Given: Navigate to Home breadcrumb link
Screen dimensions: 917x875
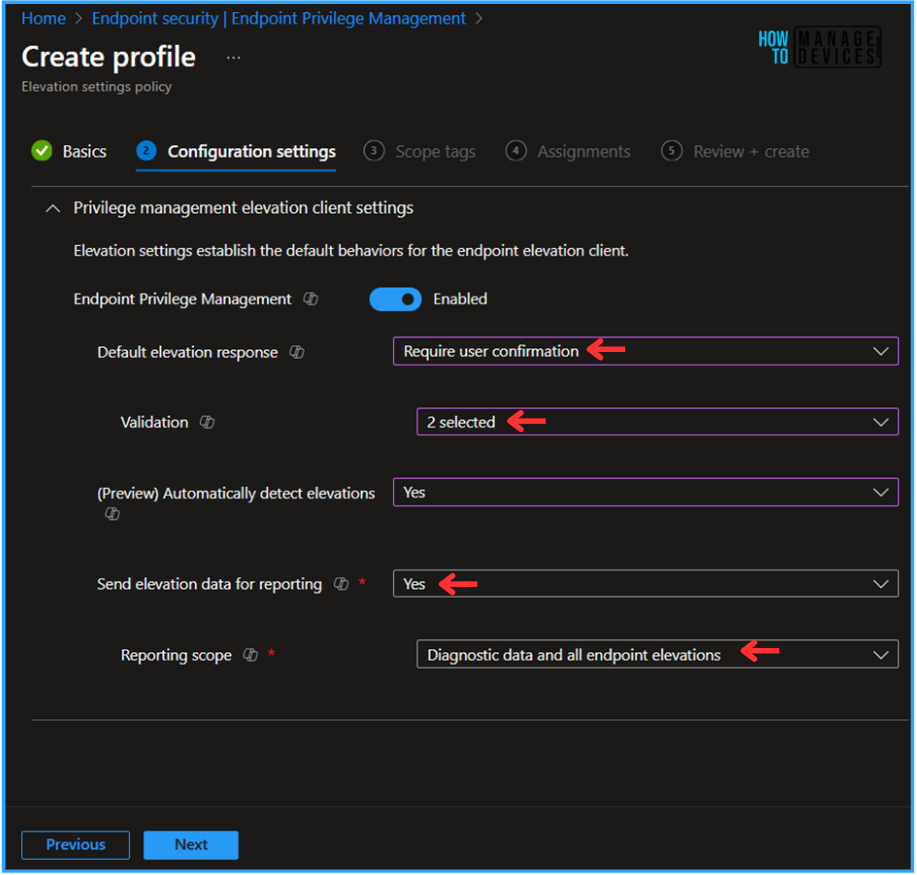Looking at the screenshot, I should [43, 19].
